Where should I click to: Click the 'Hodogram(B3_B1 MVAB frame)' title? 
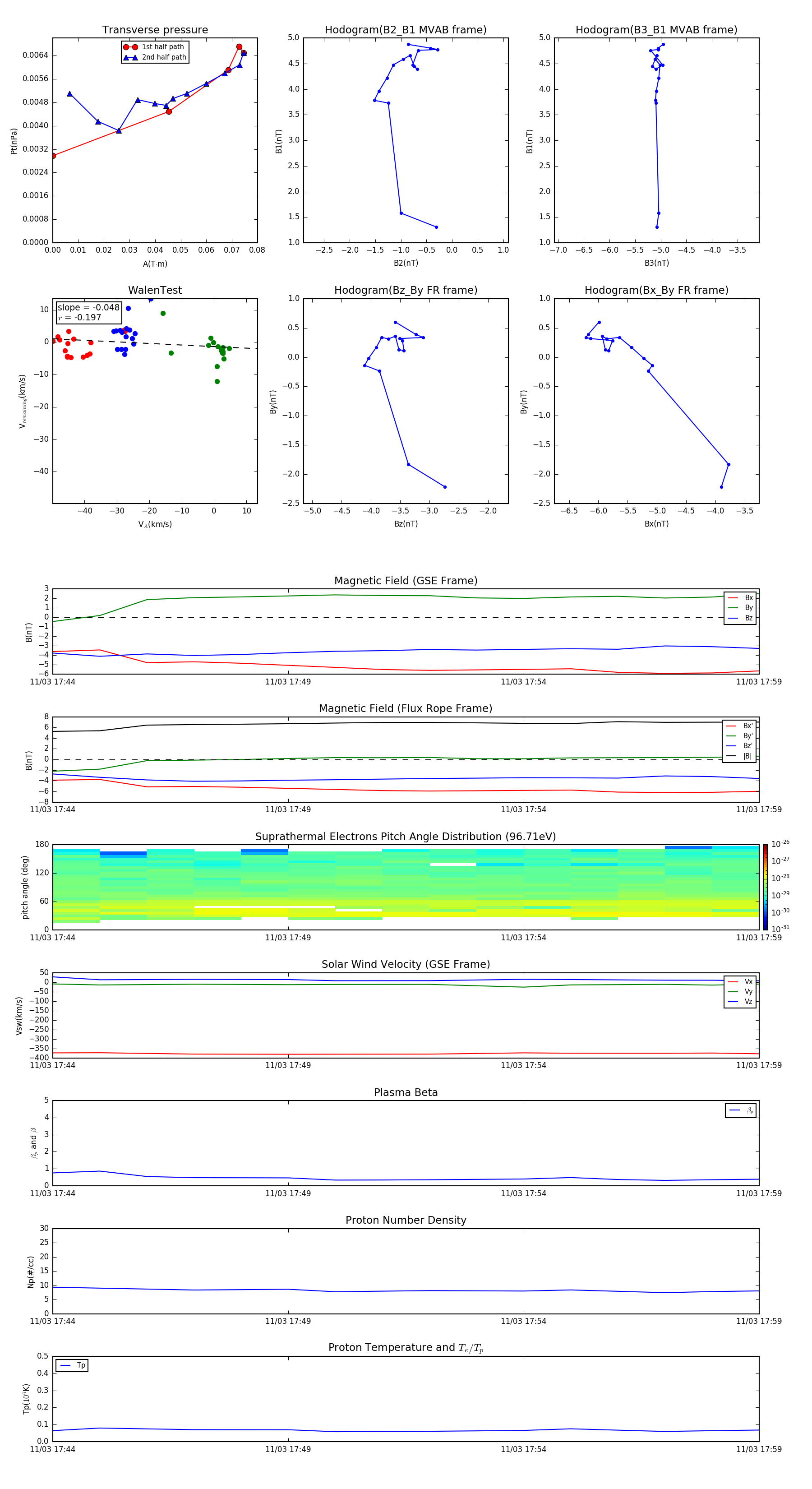click(x=656, y=30)
